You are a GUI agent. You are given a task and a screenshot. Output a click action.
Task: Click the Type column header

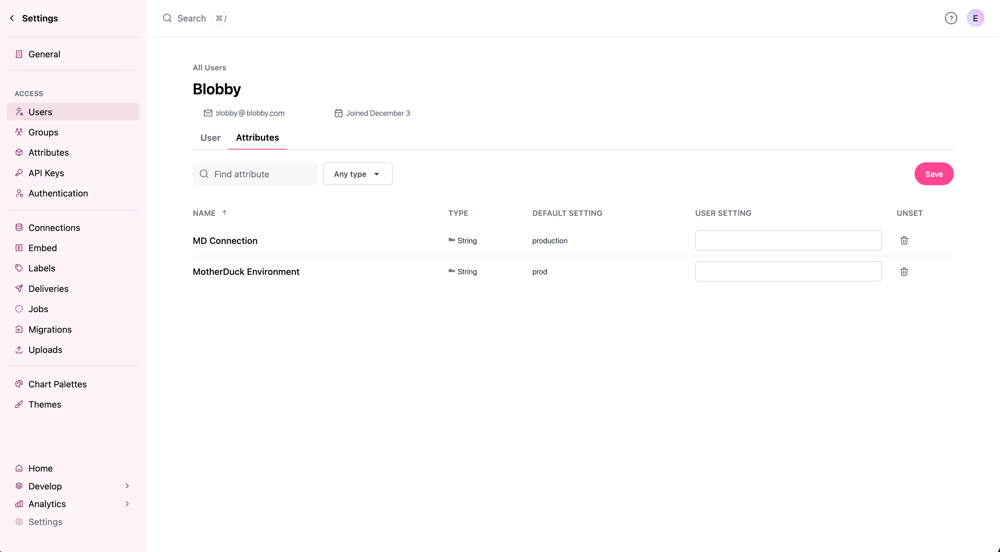click(x=458, y=213)
